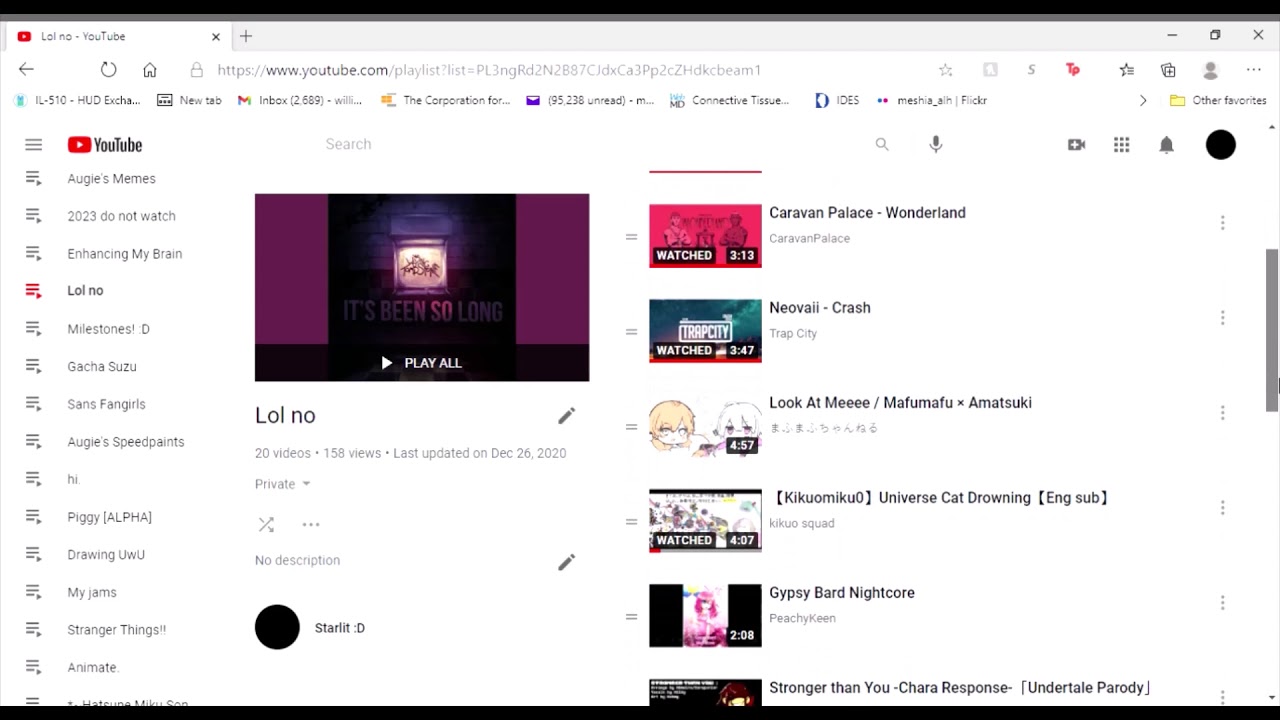Open 2023 do not watch playlist
1280x720 pixels.
(x=121, y=216)
